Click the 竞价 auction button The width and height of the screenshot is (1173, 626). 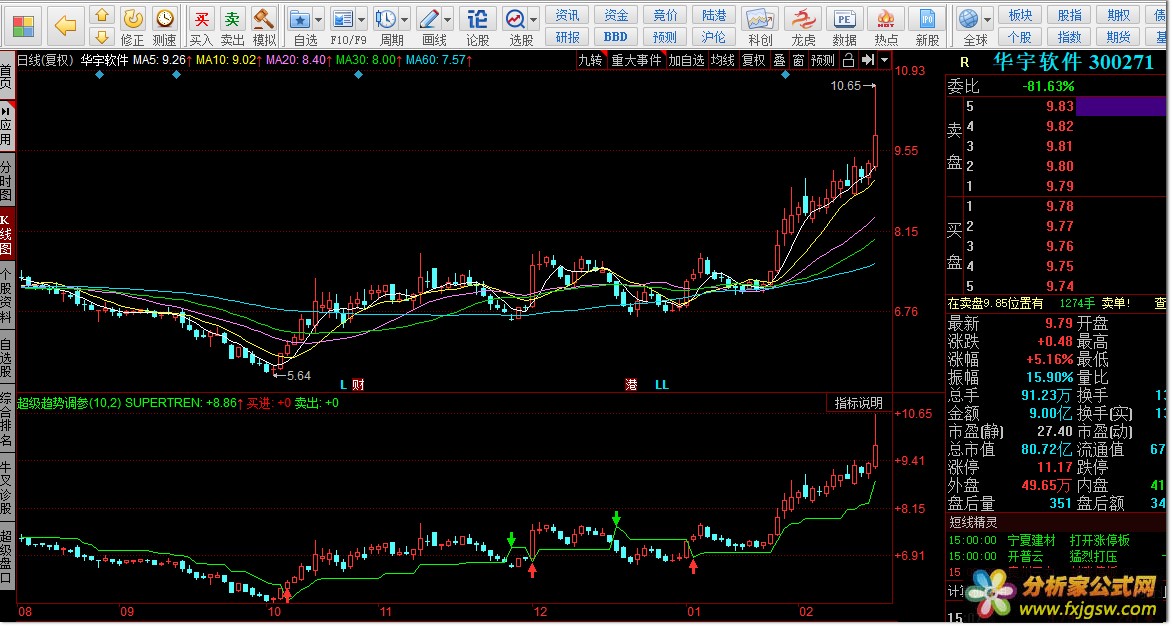click(x=665, y=15)
